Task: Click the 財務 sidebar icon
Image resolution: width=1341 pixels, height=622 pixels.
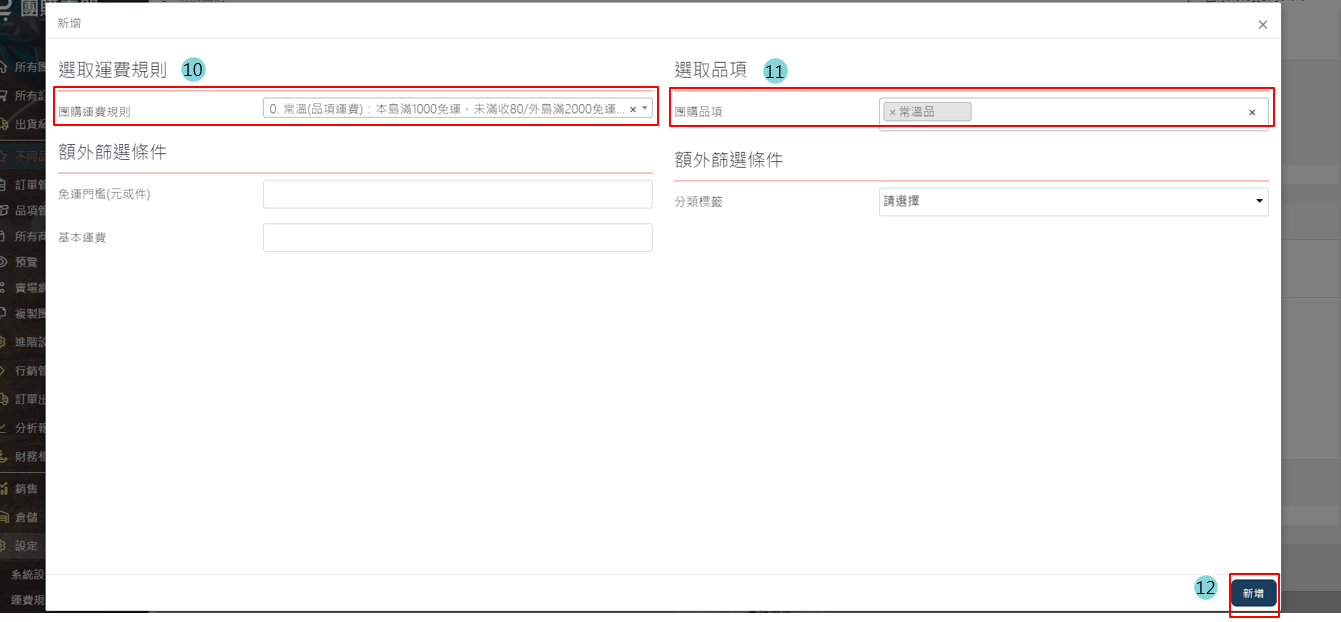Action: 5,456
